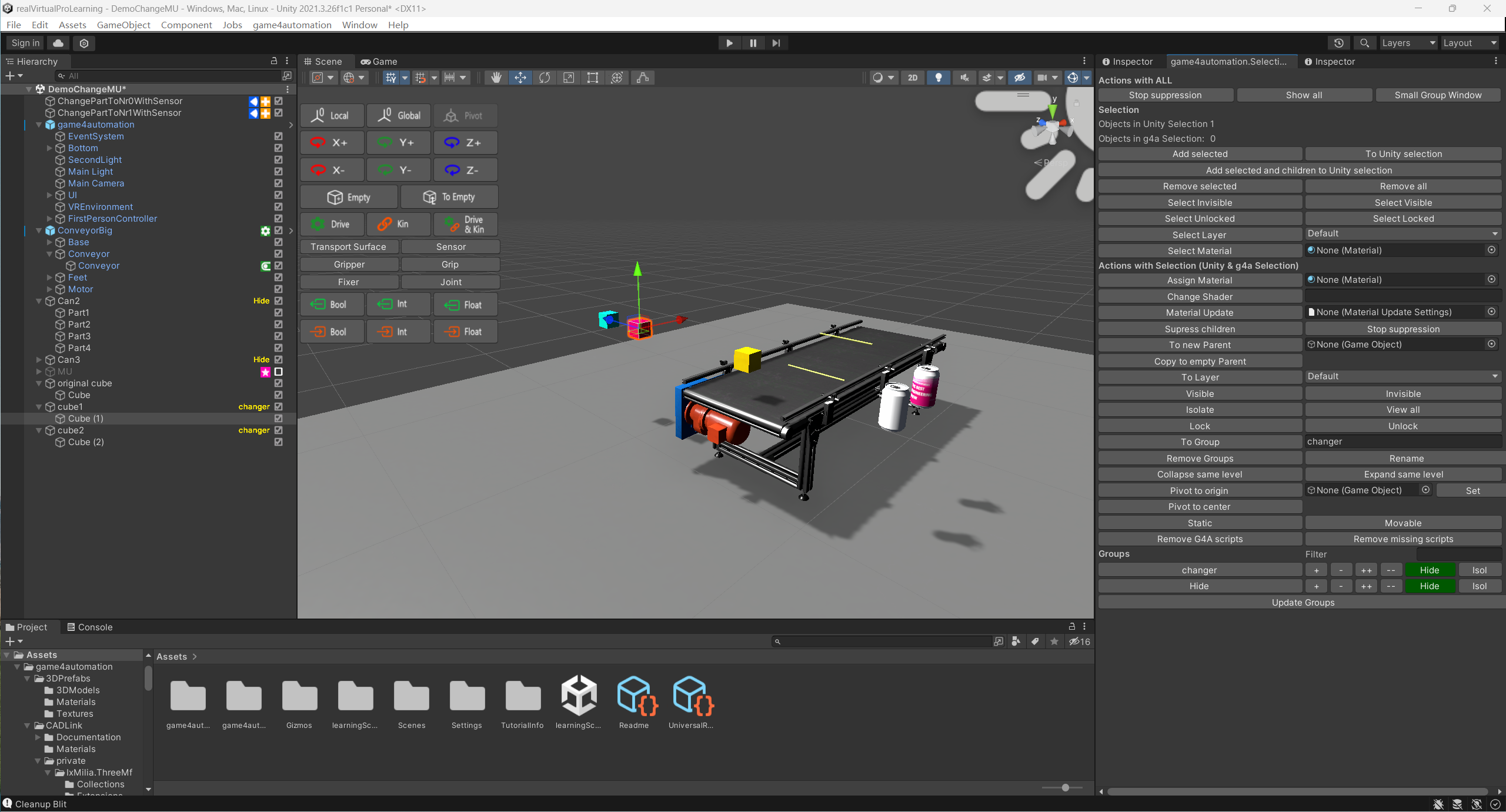Toggle checkbox for MU row

[x=279, y=372]
